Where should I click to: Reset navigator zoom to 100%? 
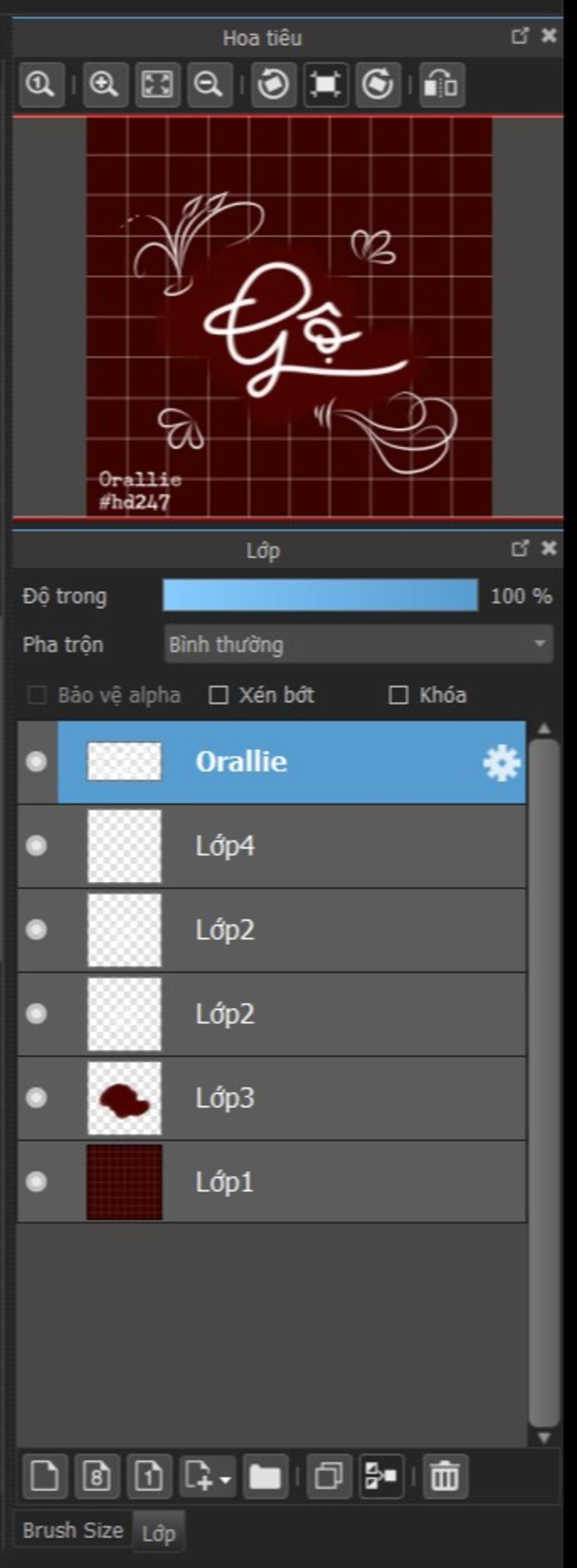pyautogui.click(x=42, y=84)
